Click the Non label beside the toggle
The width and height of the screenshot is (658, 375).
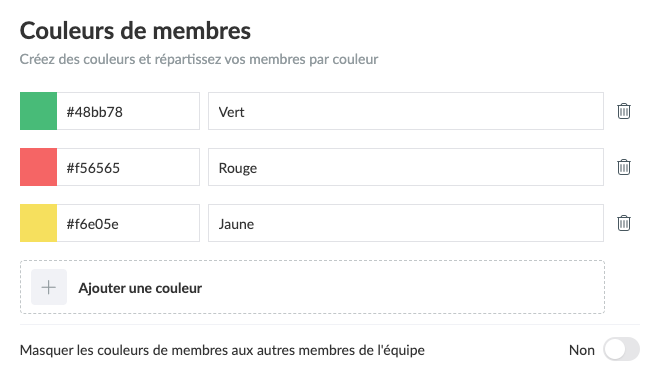pyautogui.click(x=582, y=350)
